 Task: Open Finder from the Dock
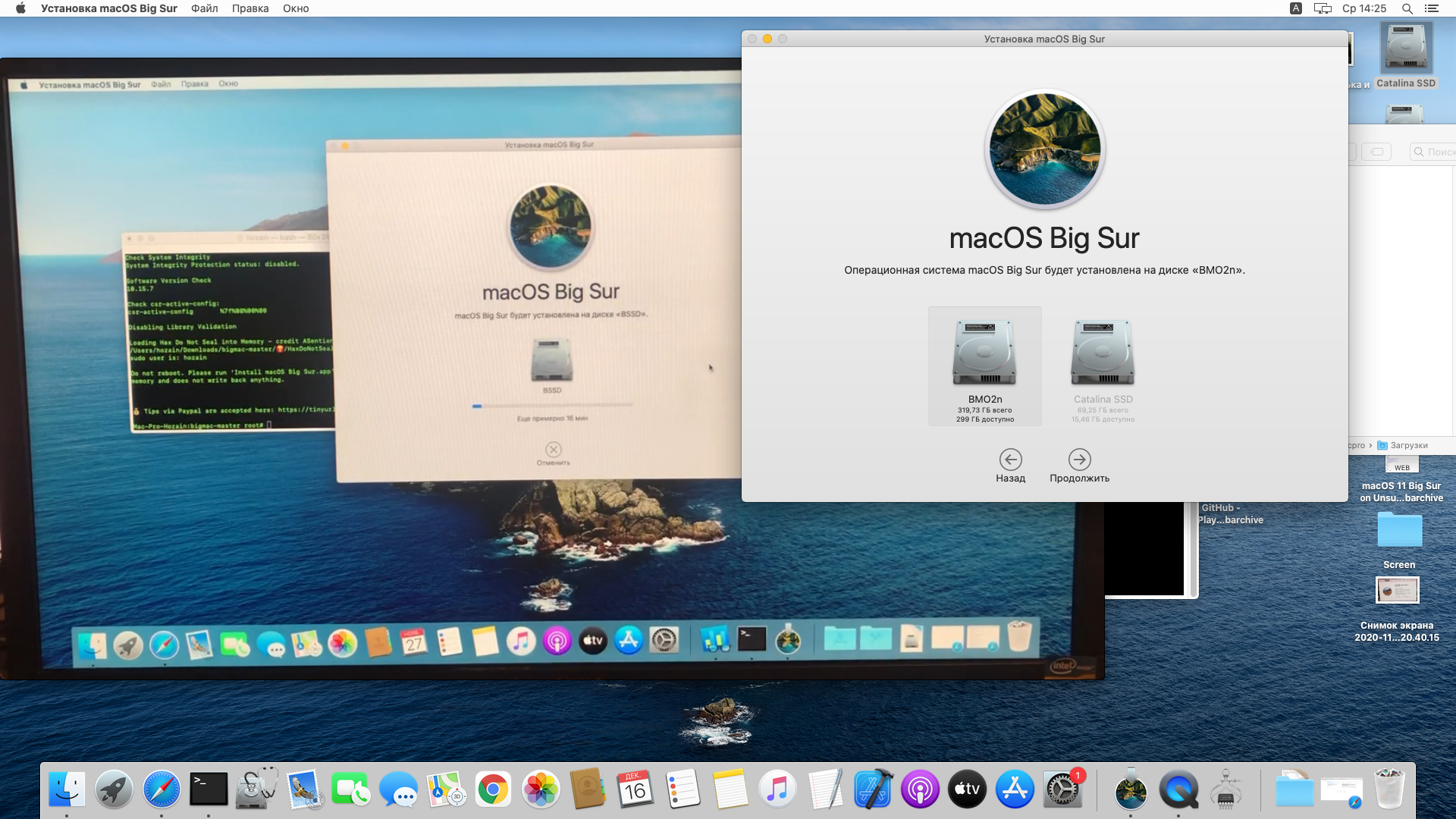coord(67,790)
